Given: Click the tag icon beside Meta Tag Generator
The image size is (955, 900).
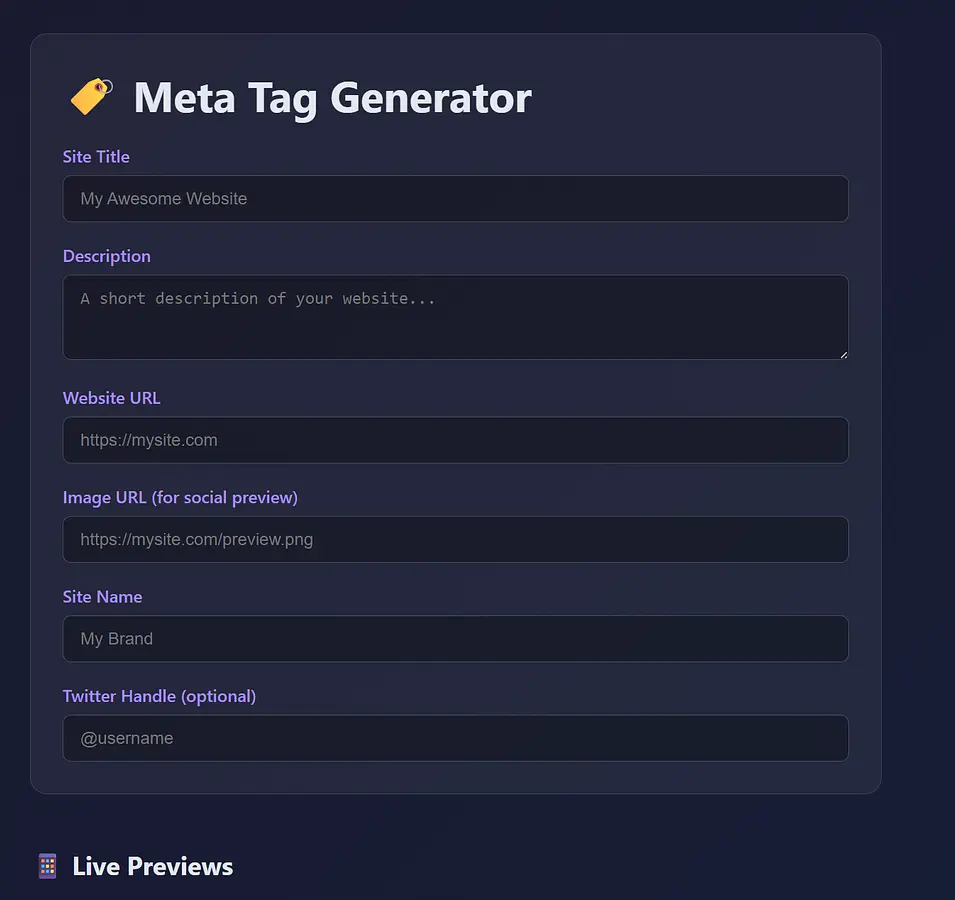Looking at the screenshot, I should 89,97.
